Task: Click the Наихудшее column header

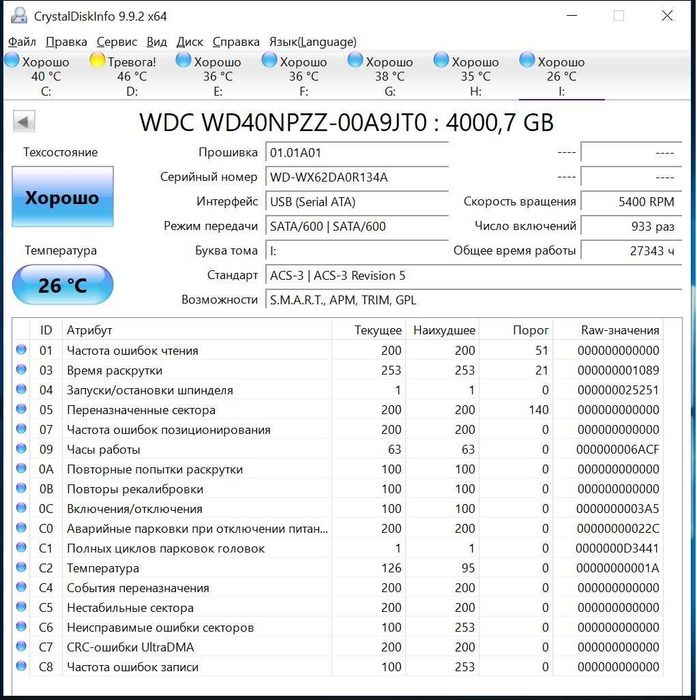Action: point(442,330)
